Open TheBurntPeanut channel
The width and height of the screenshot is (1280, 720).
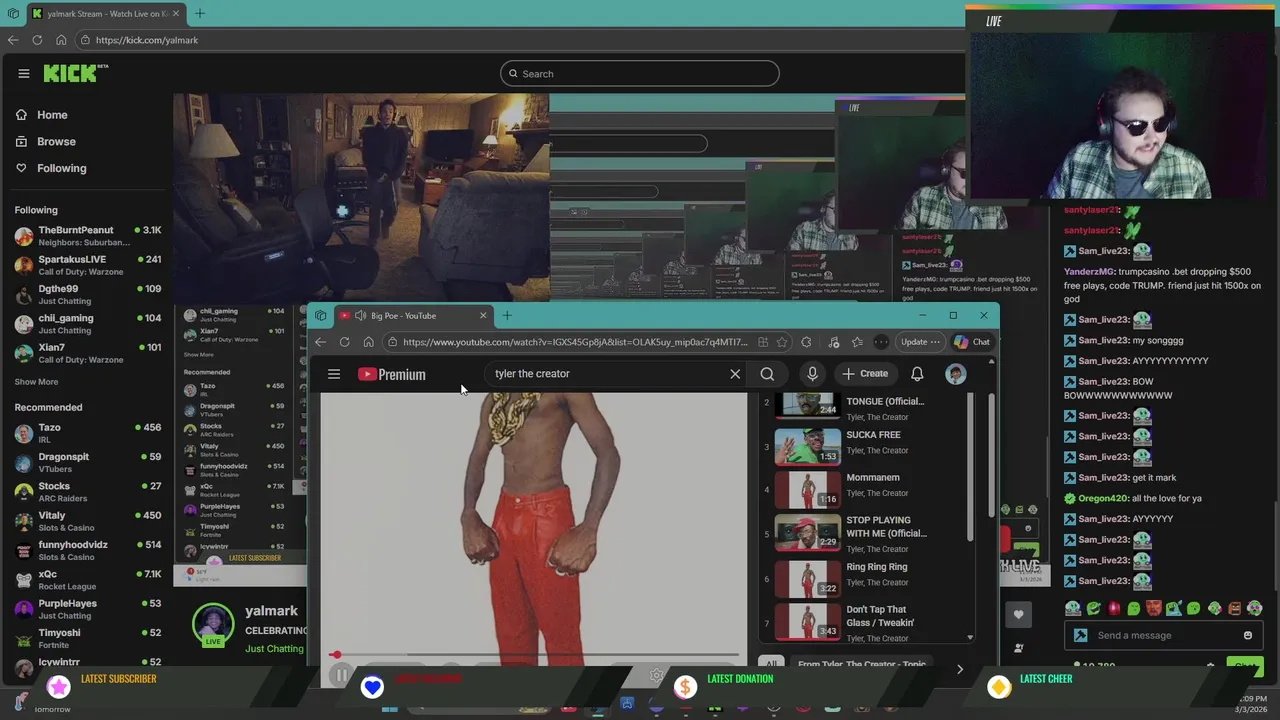point(88,236)
